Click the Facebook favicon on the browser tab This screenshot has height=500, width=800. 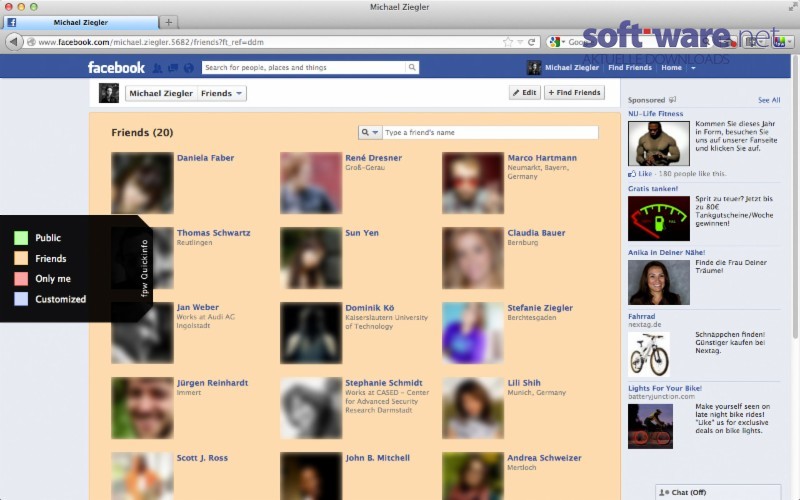(12, 22)
